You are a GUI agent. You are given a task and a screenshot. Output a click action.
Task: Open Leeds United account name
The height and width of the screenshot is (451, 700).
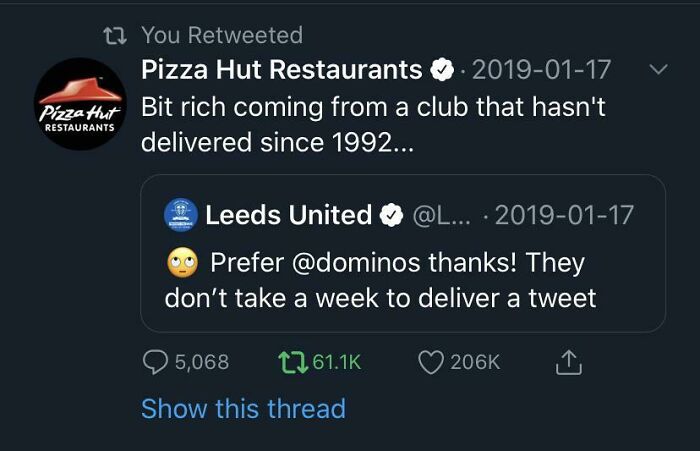coord(288,215)
